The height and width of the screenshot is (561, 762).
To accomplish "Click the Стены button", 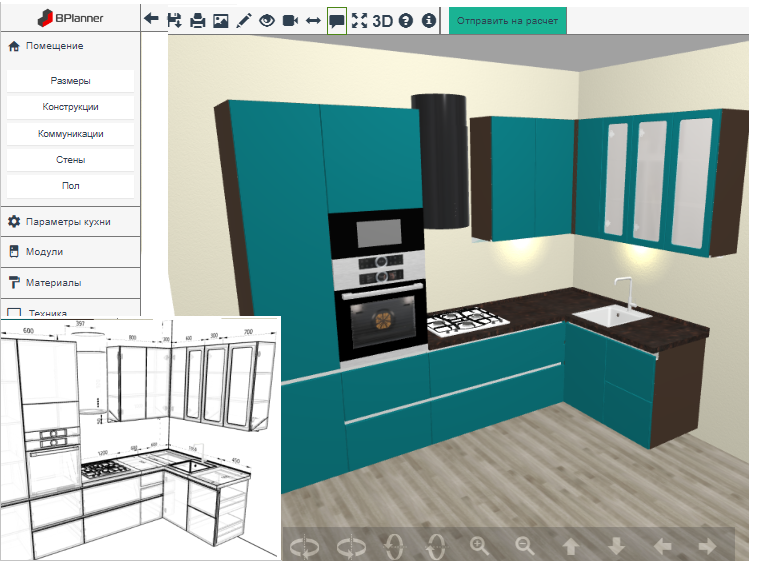I will (70, 159).
